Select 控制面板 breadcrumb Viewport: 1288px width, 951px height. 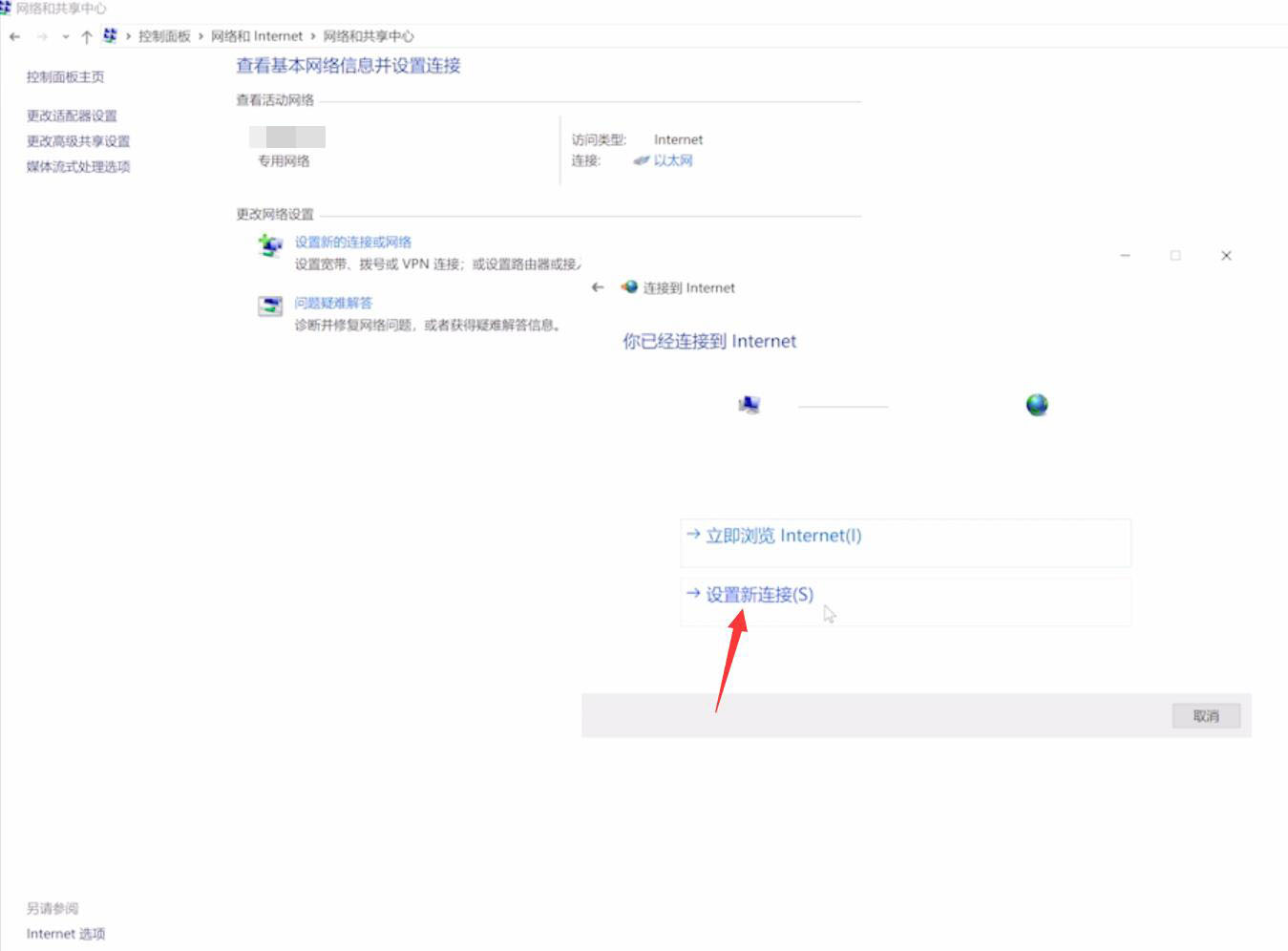click(164, 36)
